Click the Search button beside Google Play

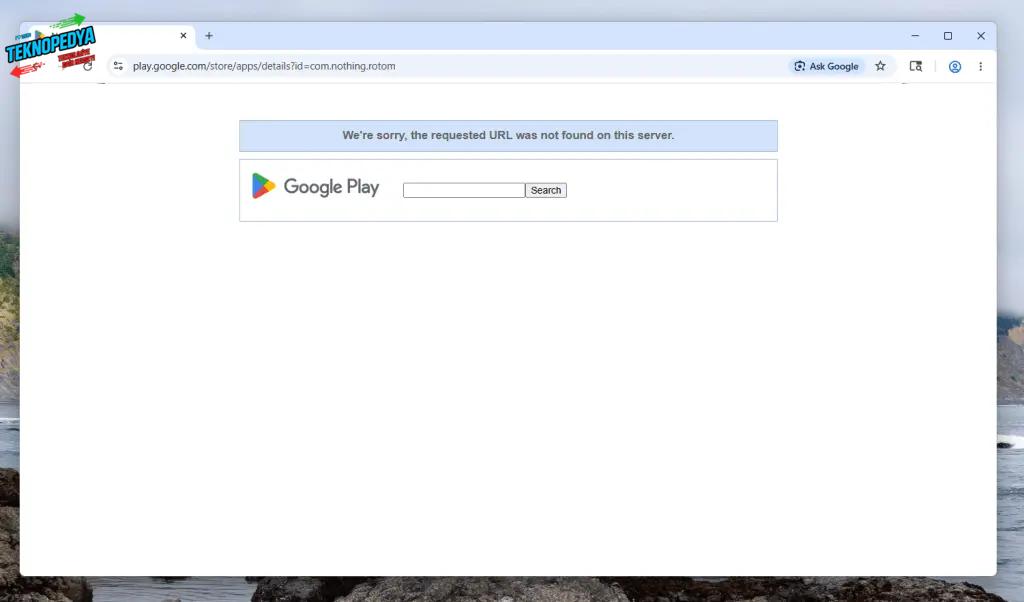pyautogui.click(x=546, y=190)
